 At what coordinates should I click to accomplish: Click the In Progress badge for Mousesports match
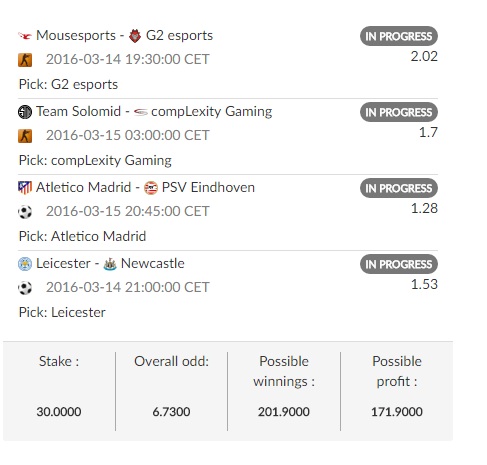(399, 36)
